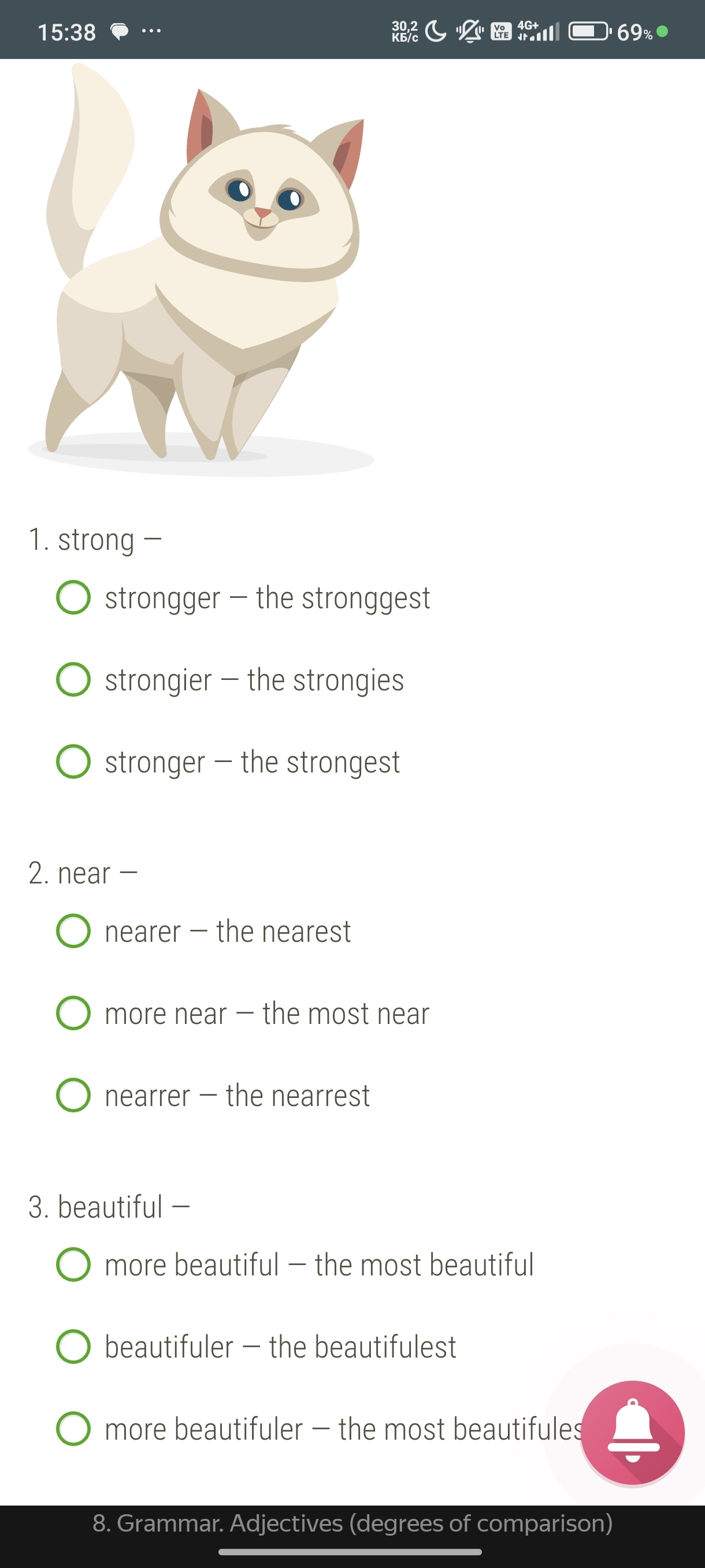The height and width of the screenshot is (1568, 705).
Task: Tap the moon do-not-disturb status icon
Action: pyautogui.click(x=436, y=31)
